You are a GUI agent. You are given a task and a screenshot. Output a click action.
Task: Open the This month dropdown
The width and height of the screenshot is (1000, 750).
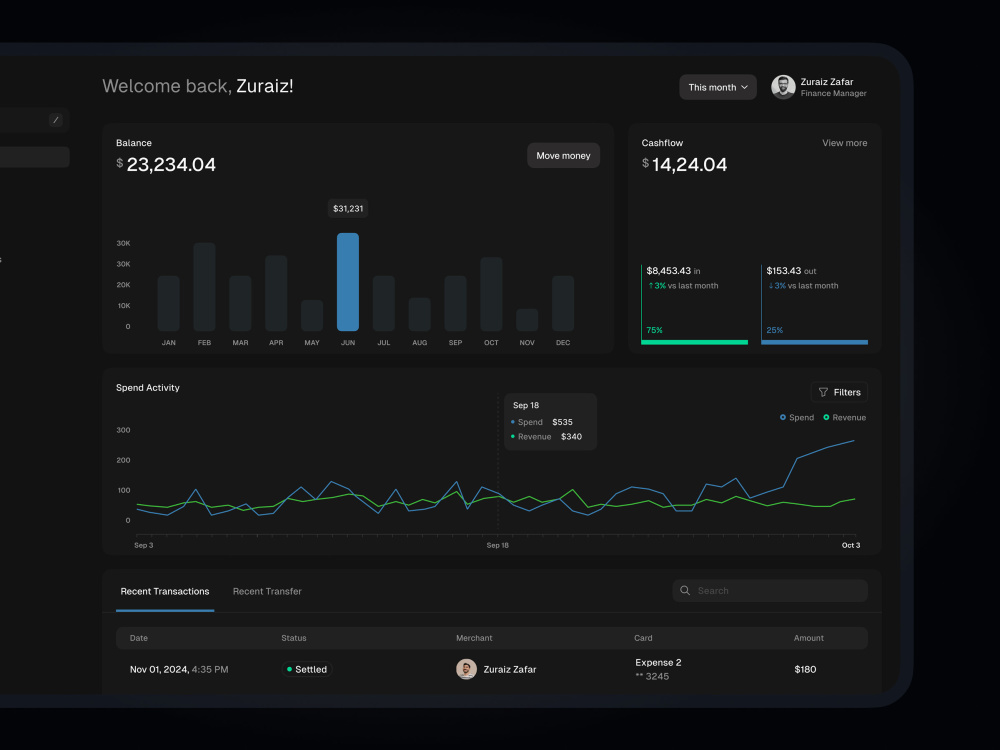pyautogui.click(x=717, y=87)
